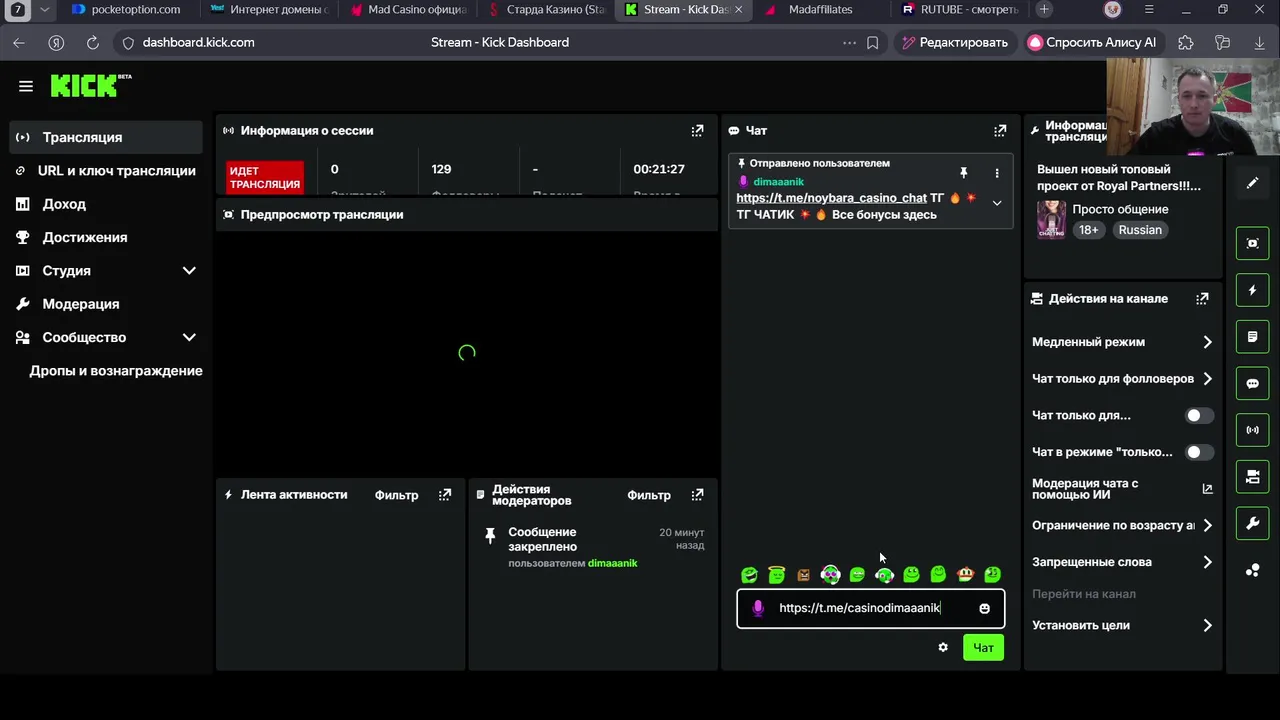Screen dimensions: 1280x720
Task: Open dimaaanik username in pinned message
Action: point(778,182)
